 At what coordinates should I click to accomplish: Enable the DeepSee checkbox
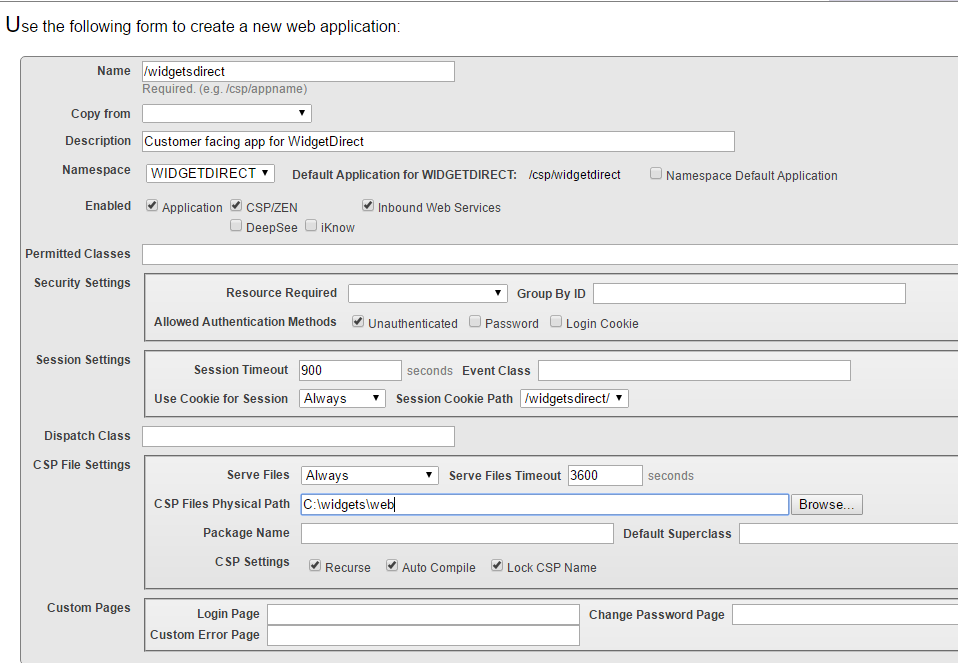[x=236, y=226]
